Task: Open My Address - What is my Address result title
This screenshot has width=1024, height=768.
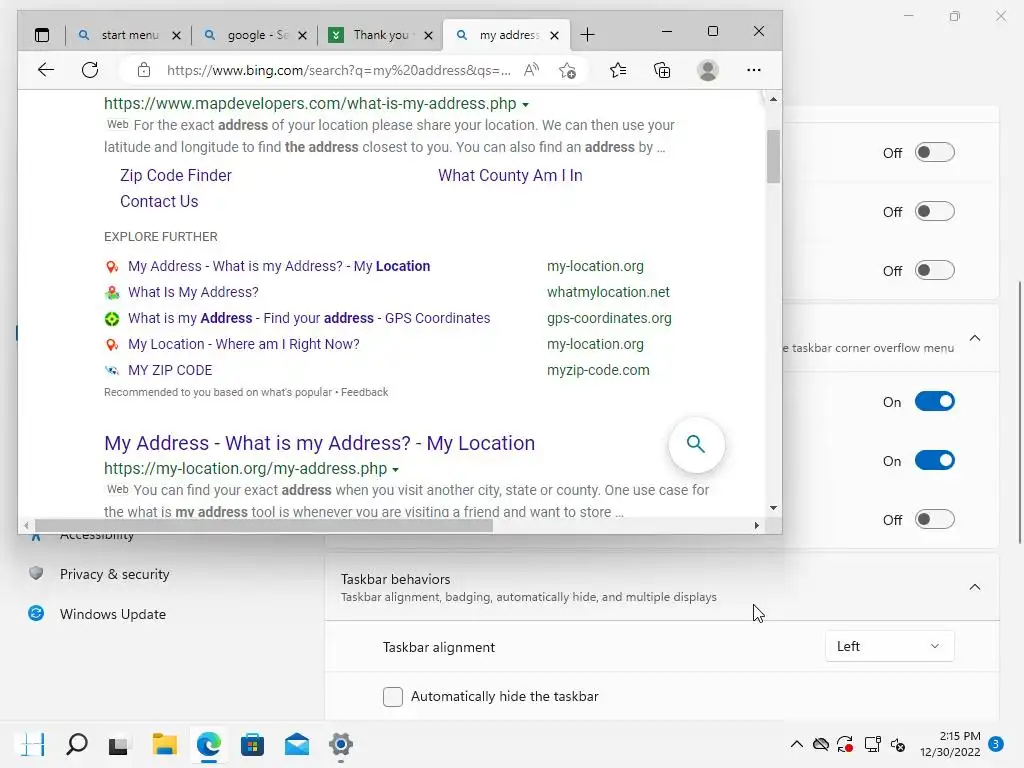Action: pyautogui.click(x=319, y=443)
